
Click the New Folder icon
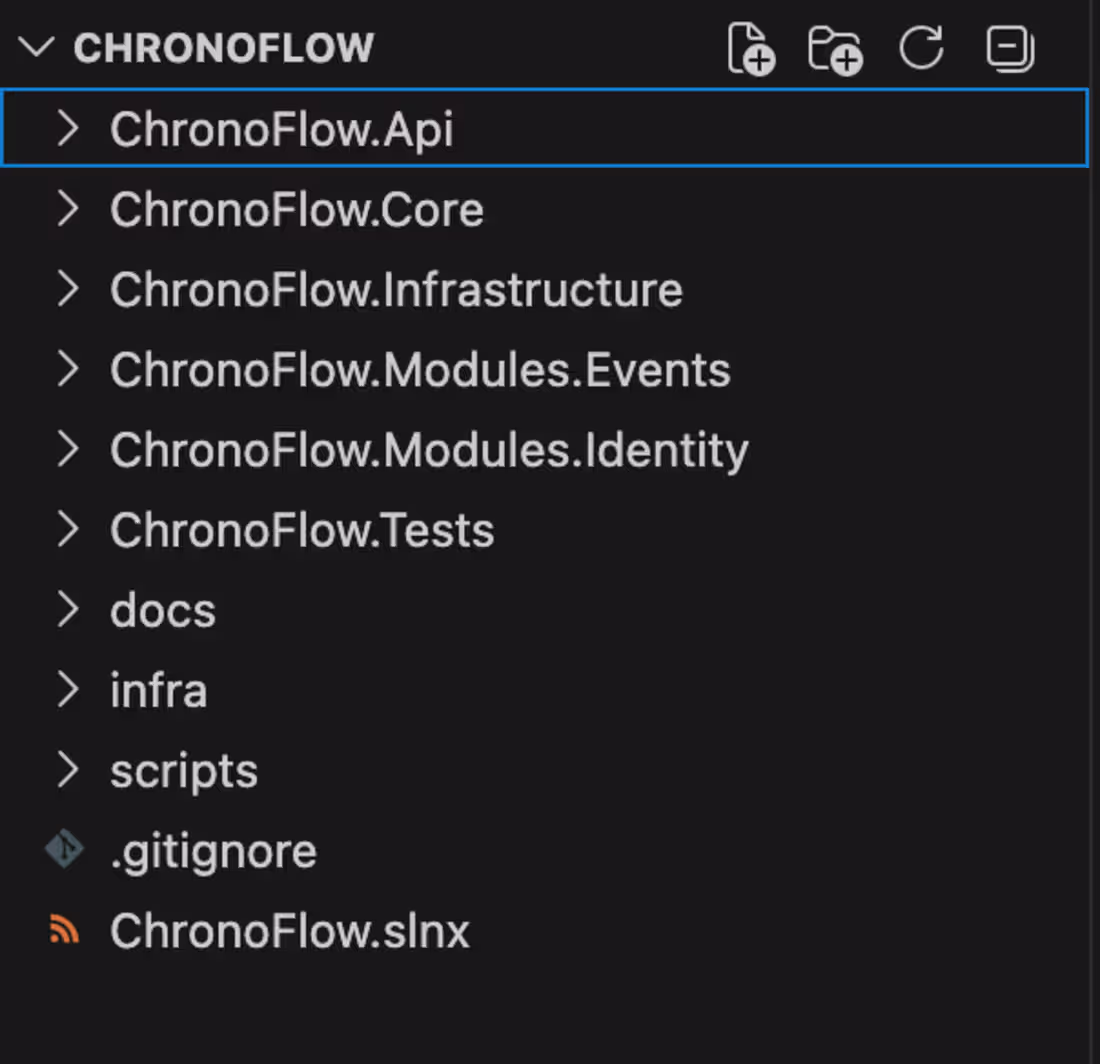836,48
